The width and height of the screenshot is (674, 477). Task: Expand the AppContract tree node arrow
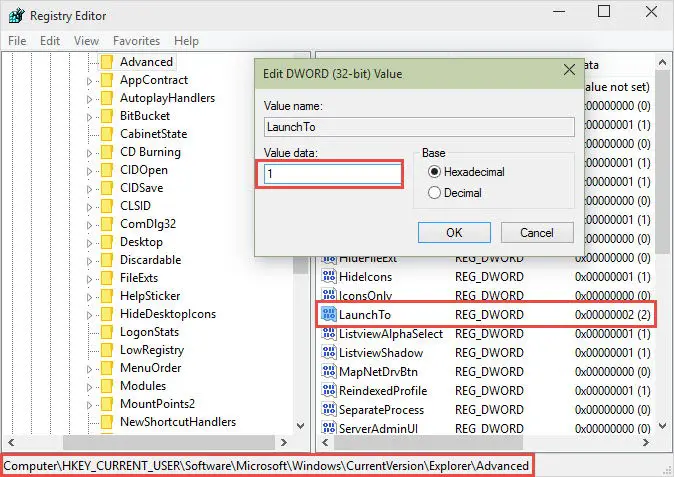coord(89,81)
